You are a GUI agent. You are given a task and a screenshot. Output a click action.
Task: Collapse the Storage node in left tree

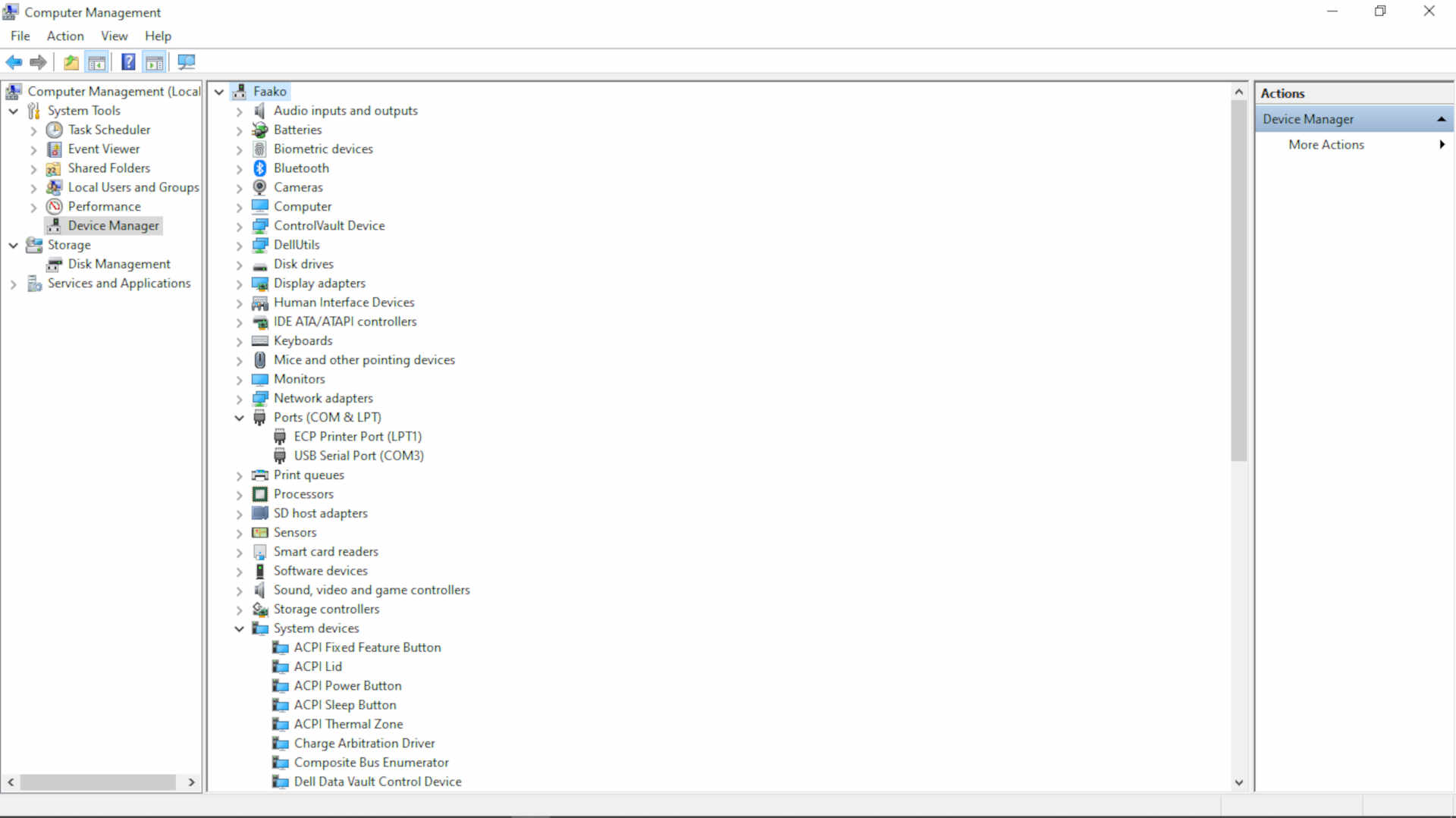pyautogui.click(x=13, y=245)
